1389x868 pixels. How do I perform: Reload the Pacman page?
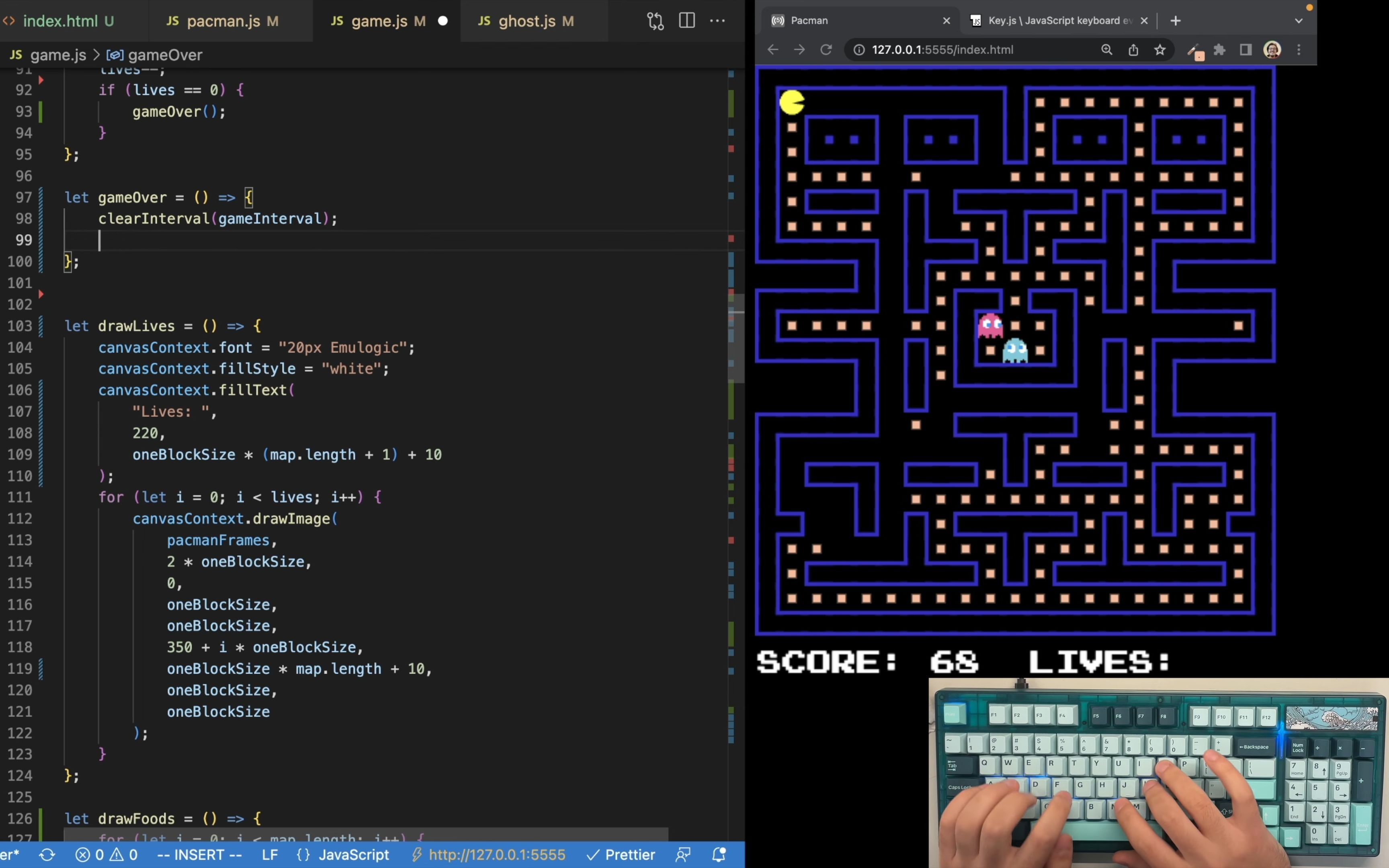coord(826,50)
